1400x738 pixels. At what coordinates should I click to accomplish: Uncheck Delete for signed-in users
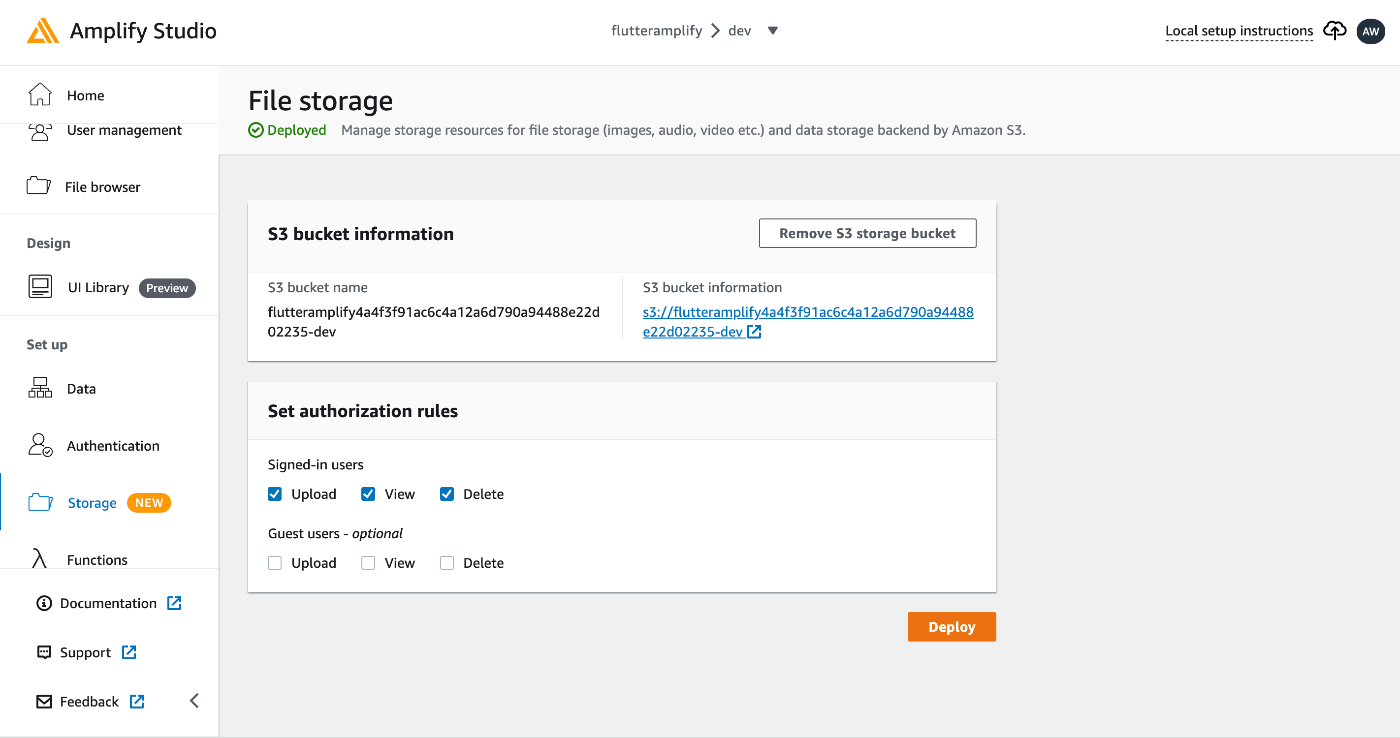click(447, 494)
